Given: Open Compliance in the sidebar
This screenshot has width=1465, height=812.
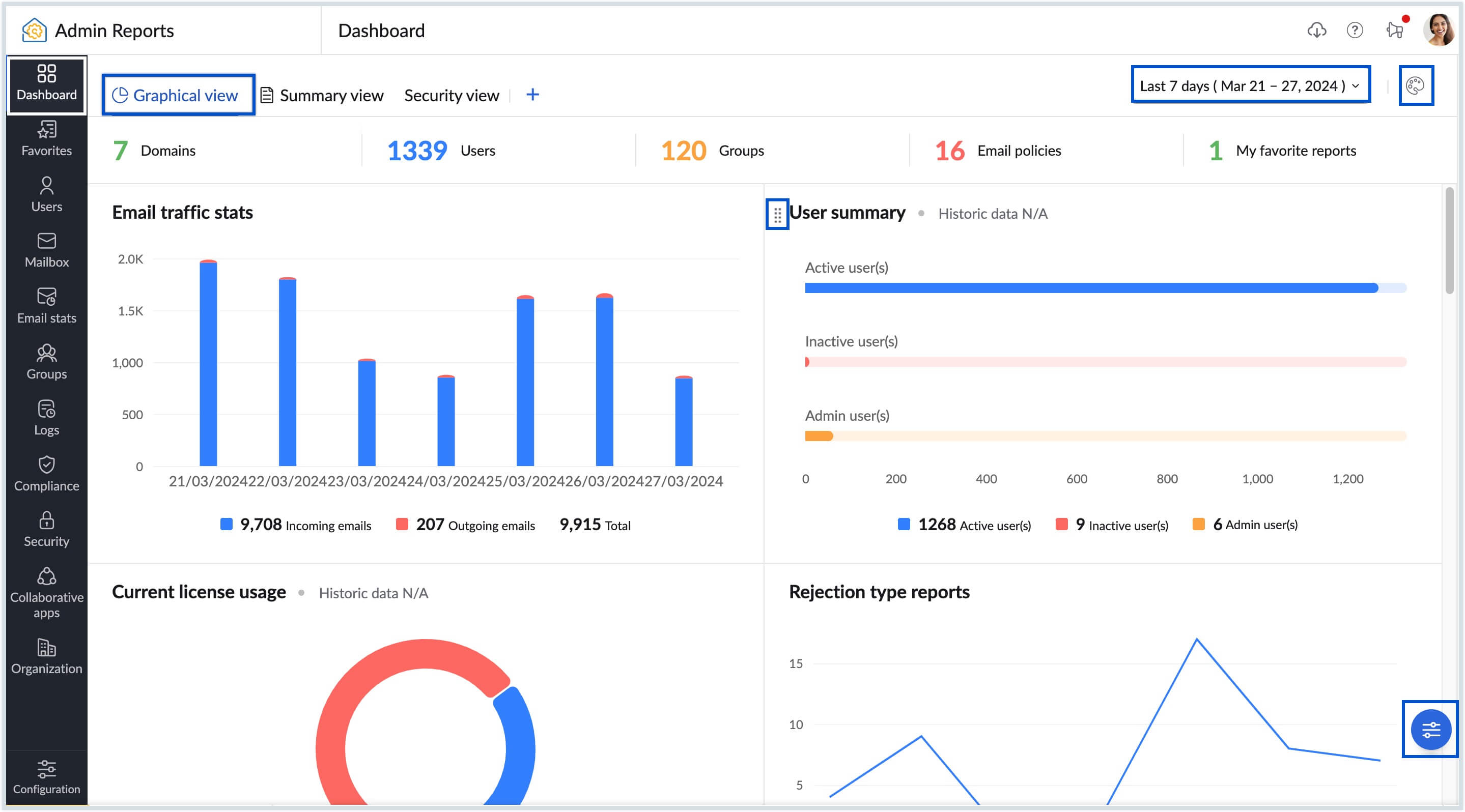Looking at the screenshot, I should click(x=47, y=474).
